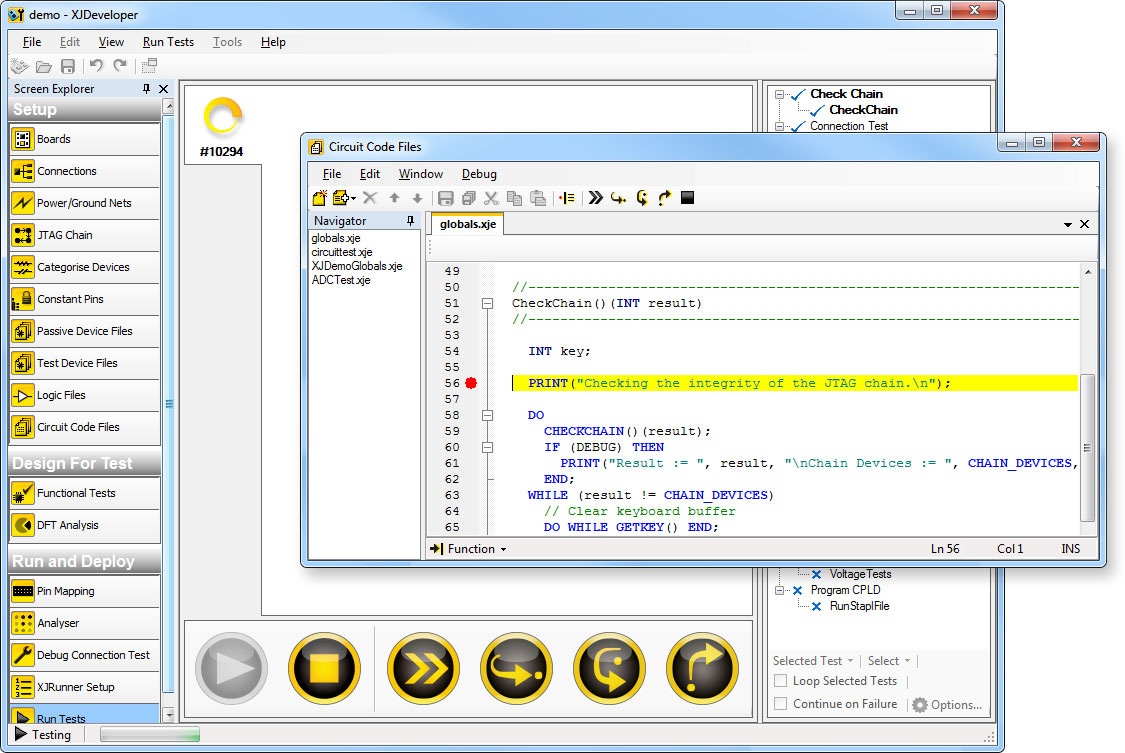The image size is (1125, 753).
Task: Open Constant Pins screen
Action: coord(85,299)
